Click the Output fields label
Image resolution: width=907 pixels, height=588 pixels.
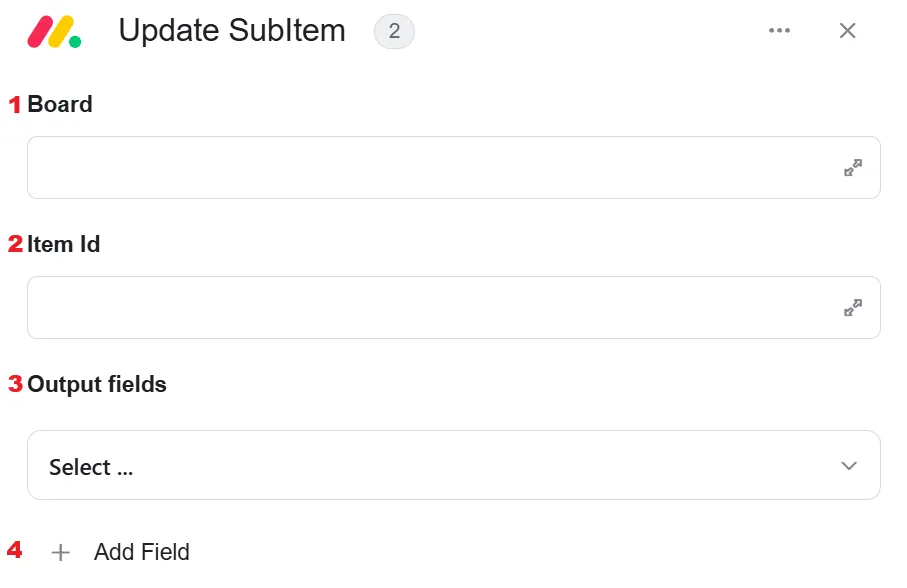[97, 385]
